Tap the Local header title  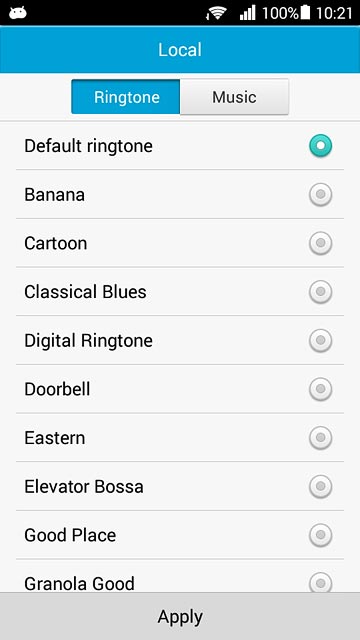coord(180,50)
